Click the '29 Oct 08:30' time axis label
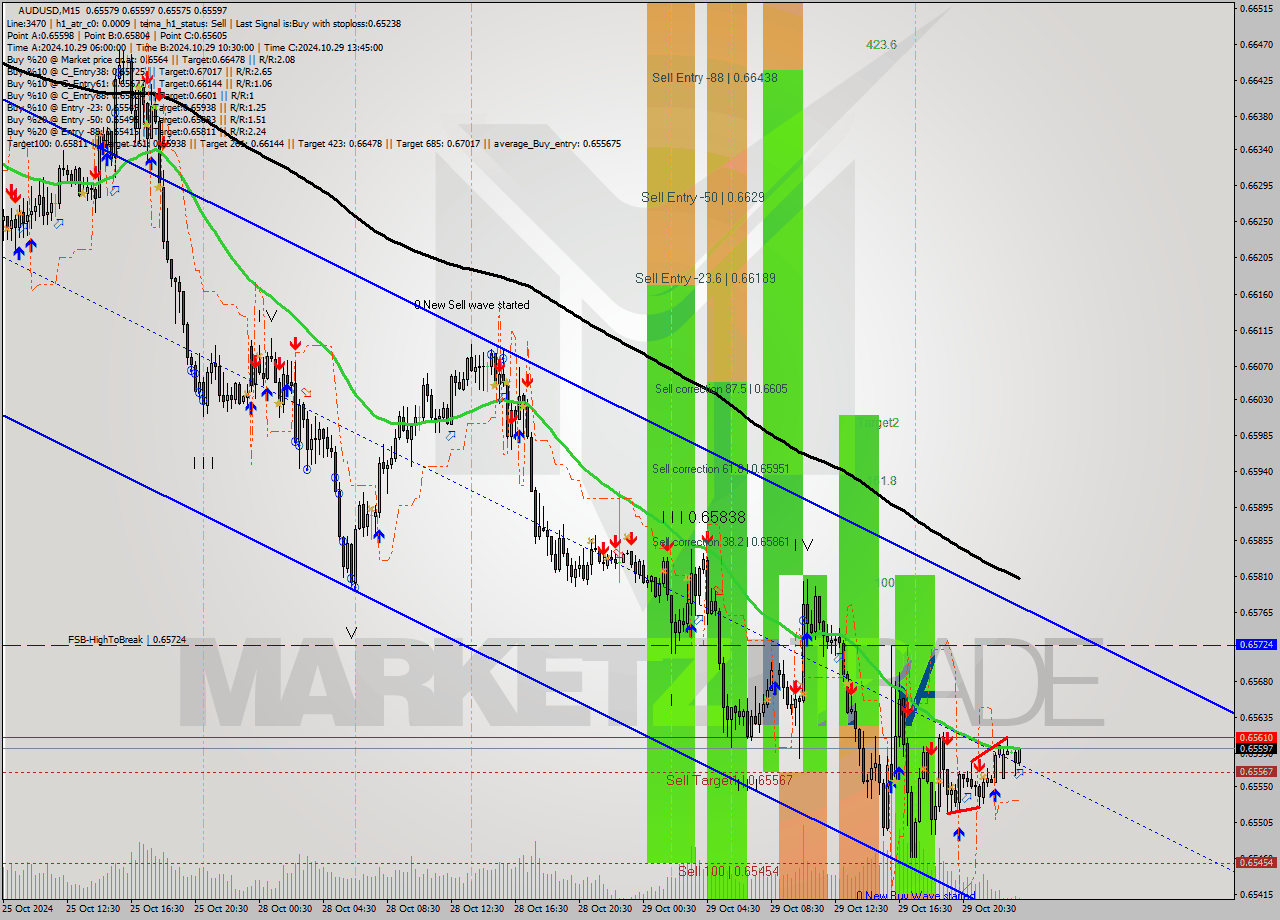The image size is (1280, 920). [x=797, y=910]
